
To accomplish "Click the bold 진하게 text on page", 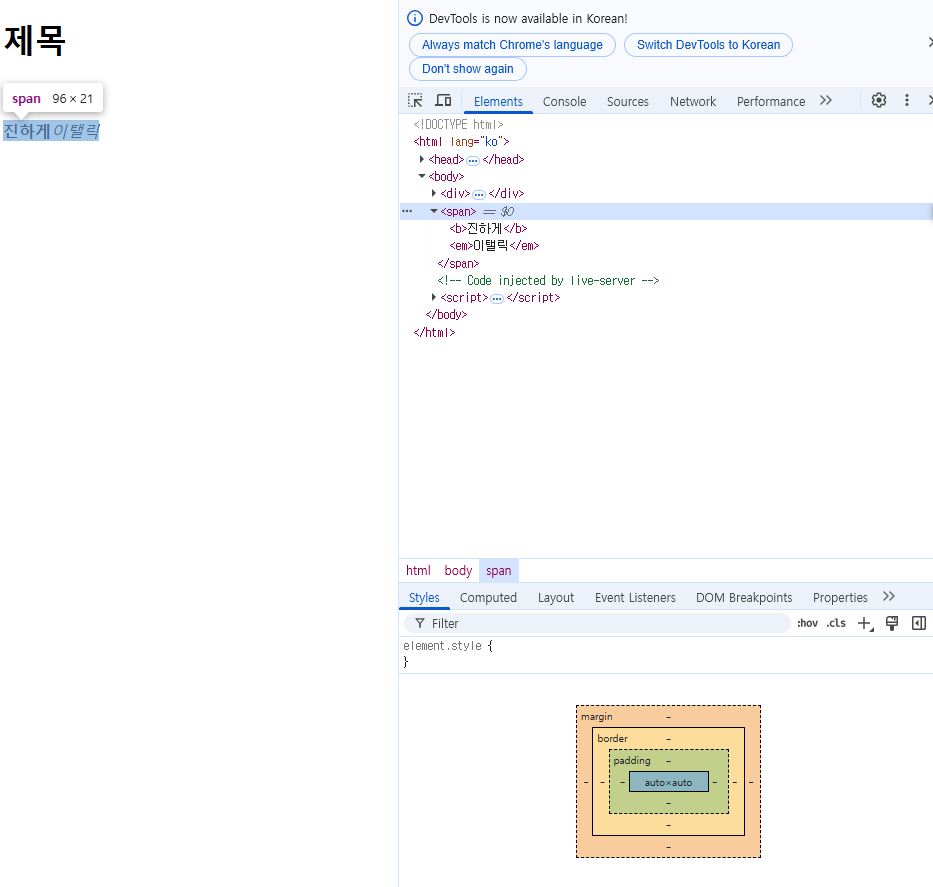I will click(x=26, y=131).
